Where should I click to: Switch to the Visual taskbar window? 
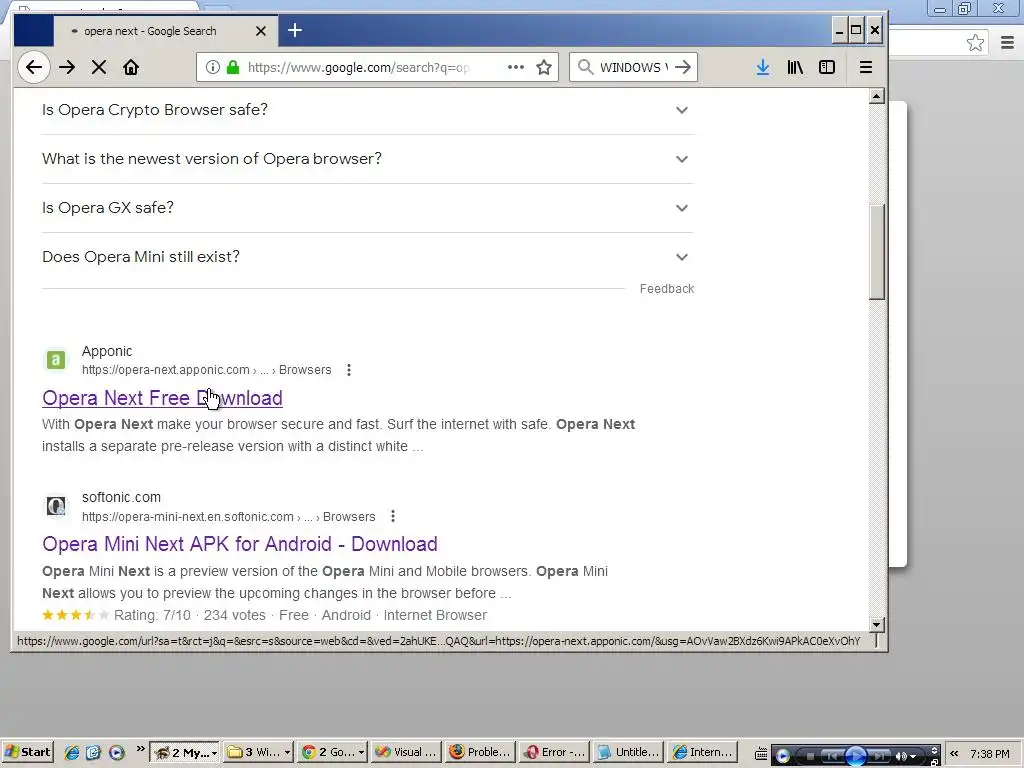pos(406,752)
